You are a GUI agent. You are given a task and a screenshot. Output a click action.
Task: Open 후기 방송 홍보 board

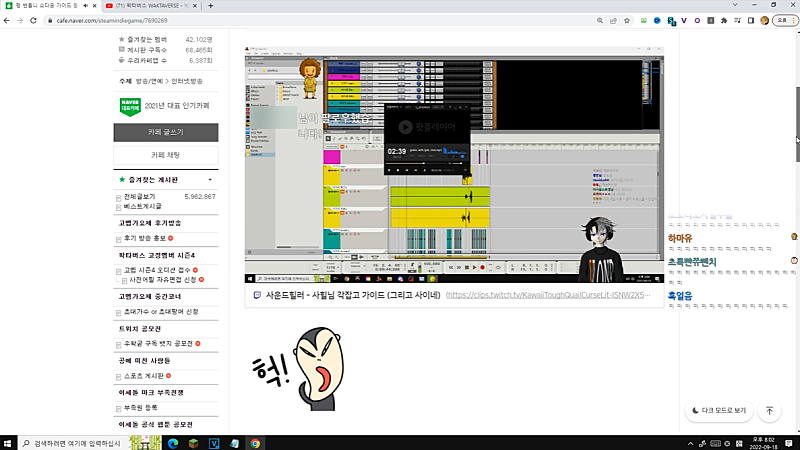click(x=145, y=238)
